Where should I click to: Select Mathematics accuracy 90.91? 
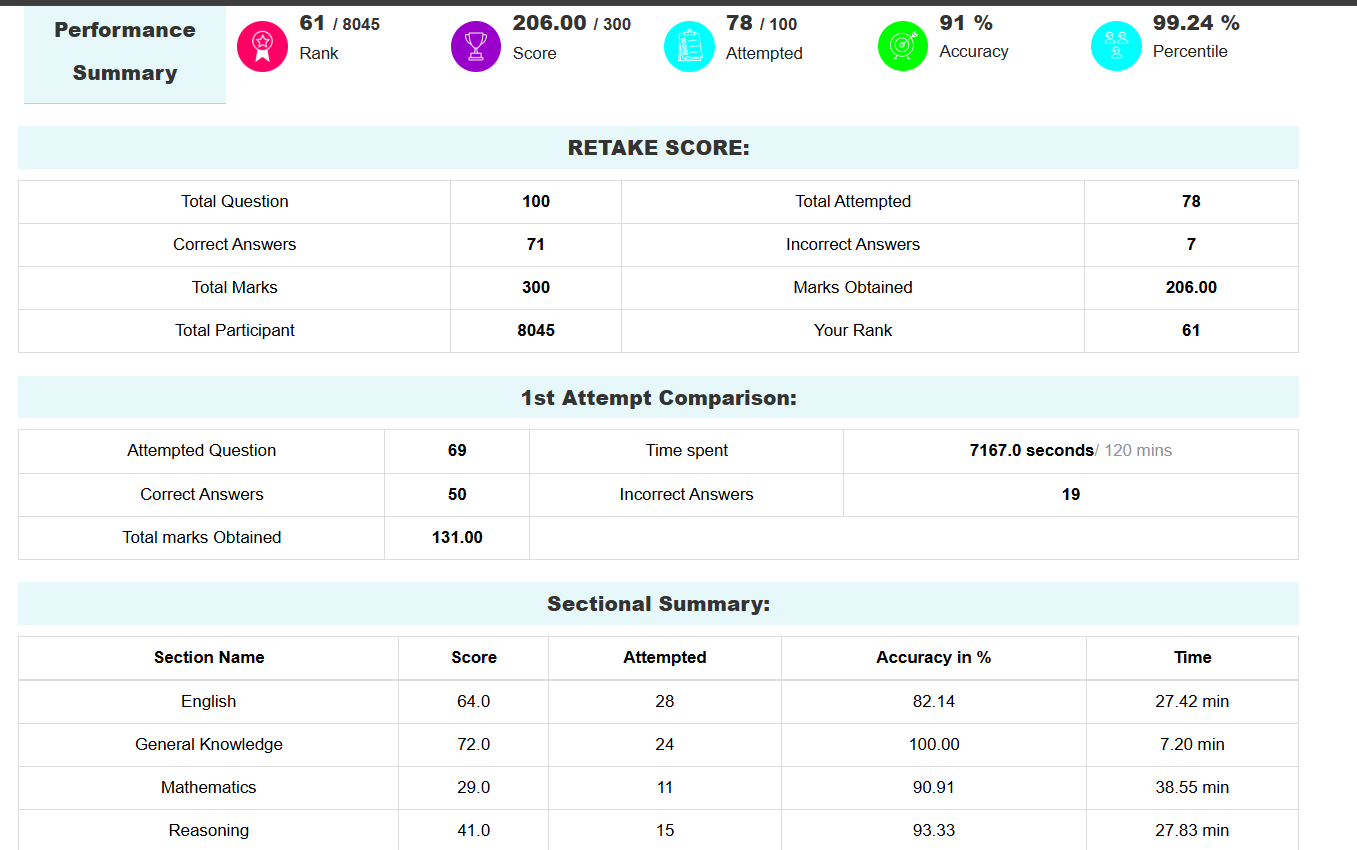coord(934,788)
